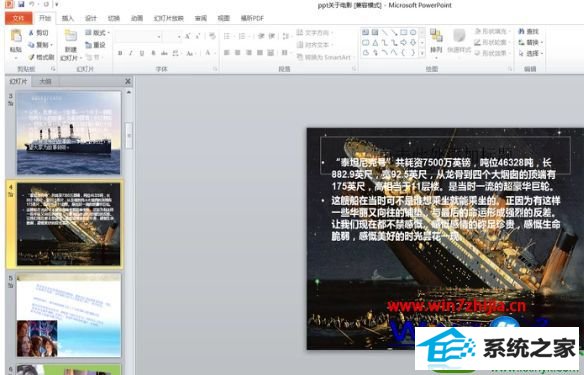Open the font name dropdown box

tap(138, 36)
